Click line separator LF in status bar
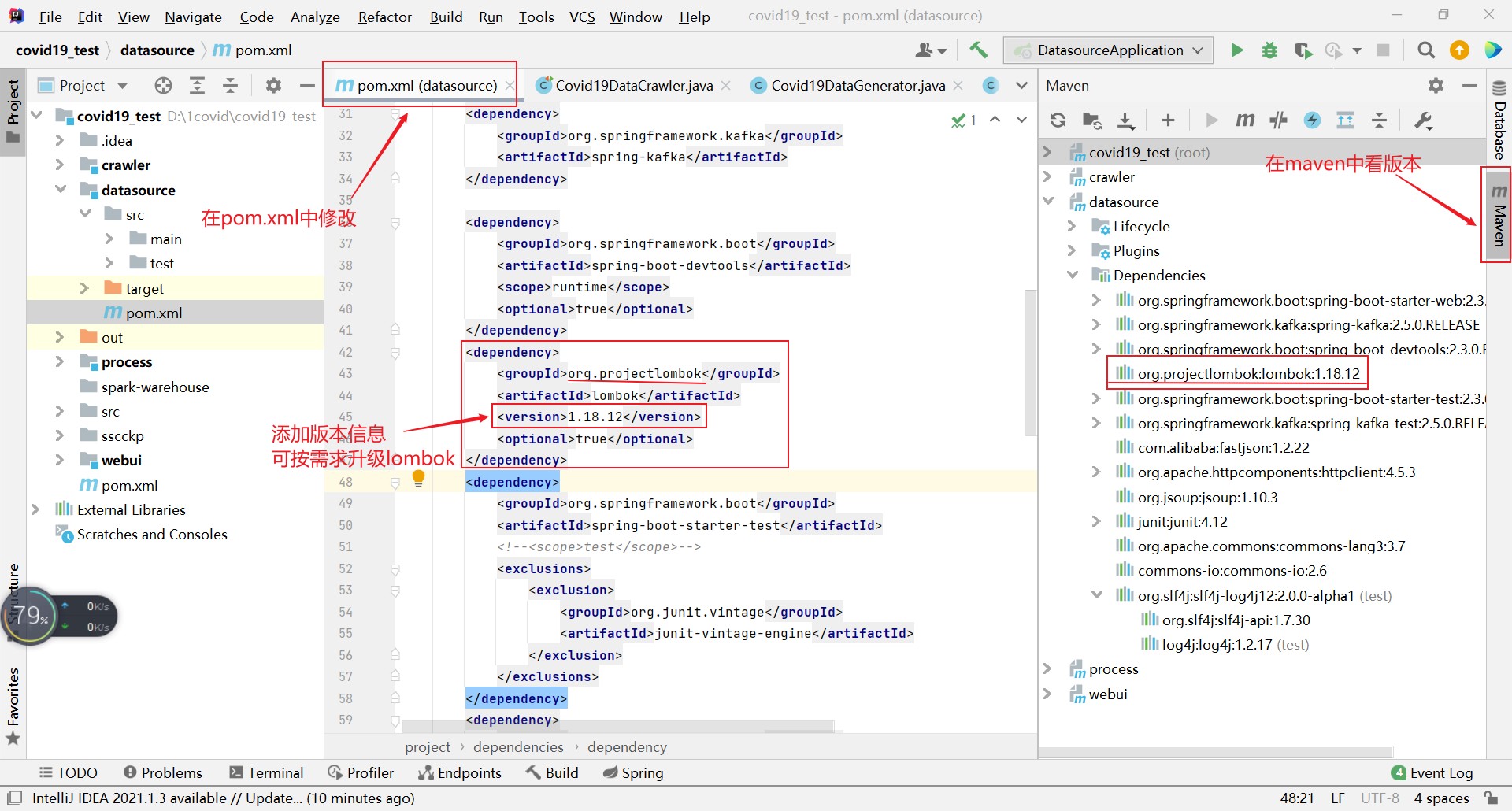This screenshot has height=811, width=1512. click(1338, 798)
